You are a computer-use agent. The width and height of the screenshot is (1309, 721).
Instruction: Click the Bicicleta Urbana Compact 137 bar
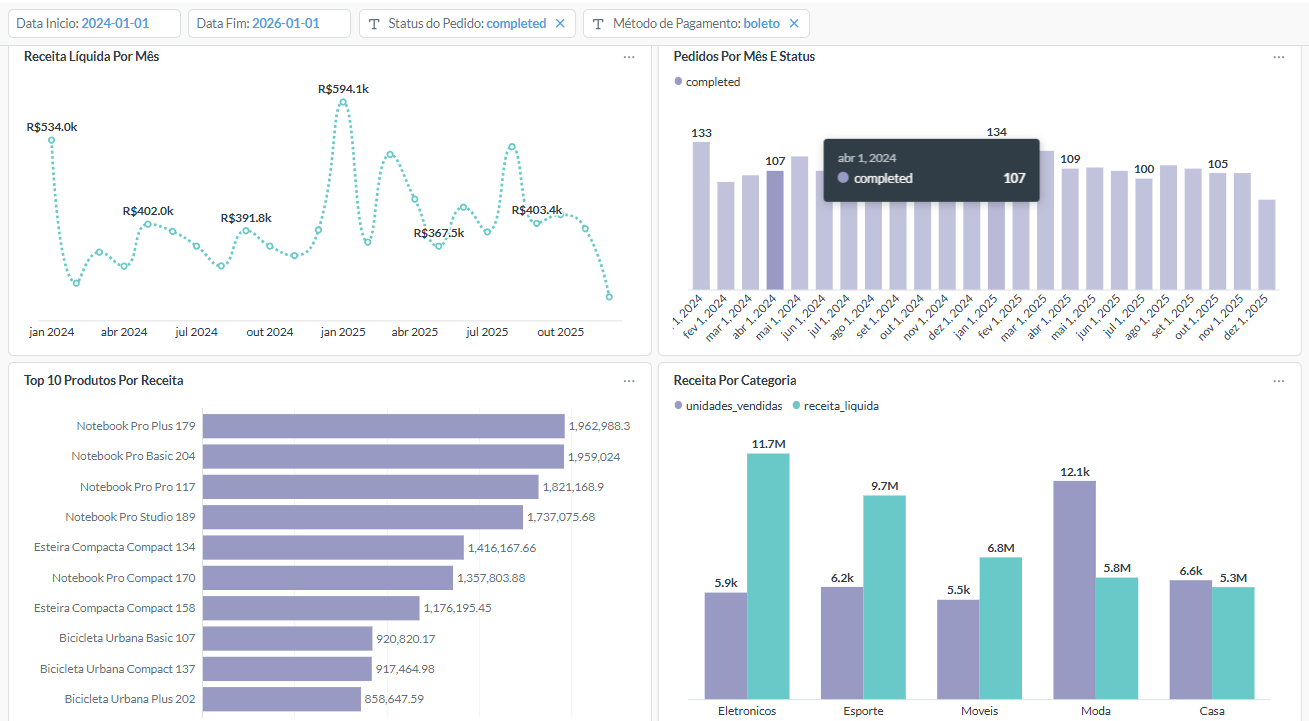coord(287,669)
